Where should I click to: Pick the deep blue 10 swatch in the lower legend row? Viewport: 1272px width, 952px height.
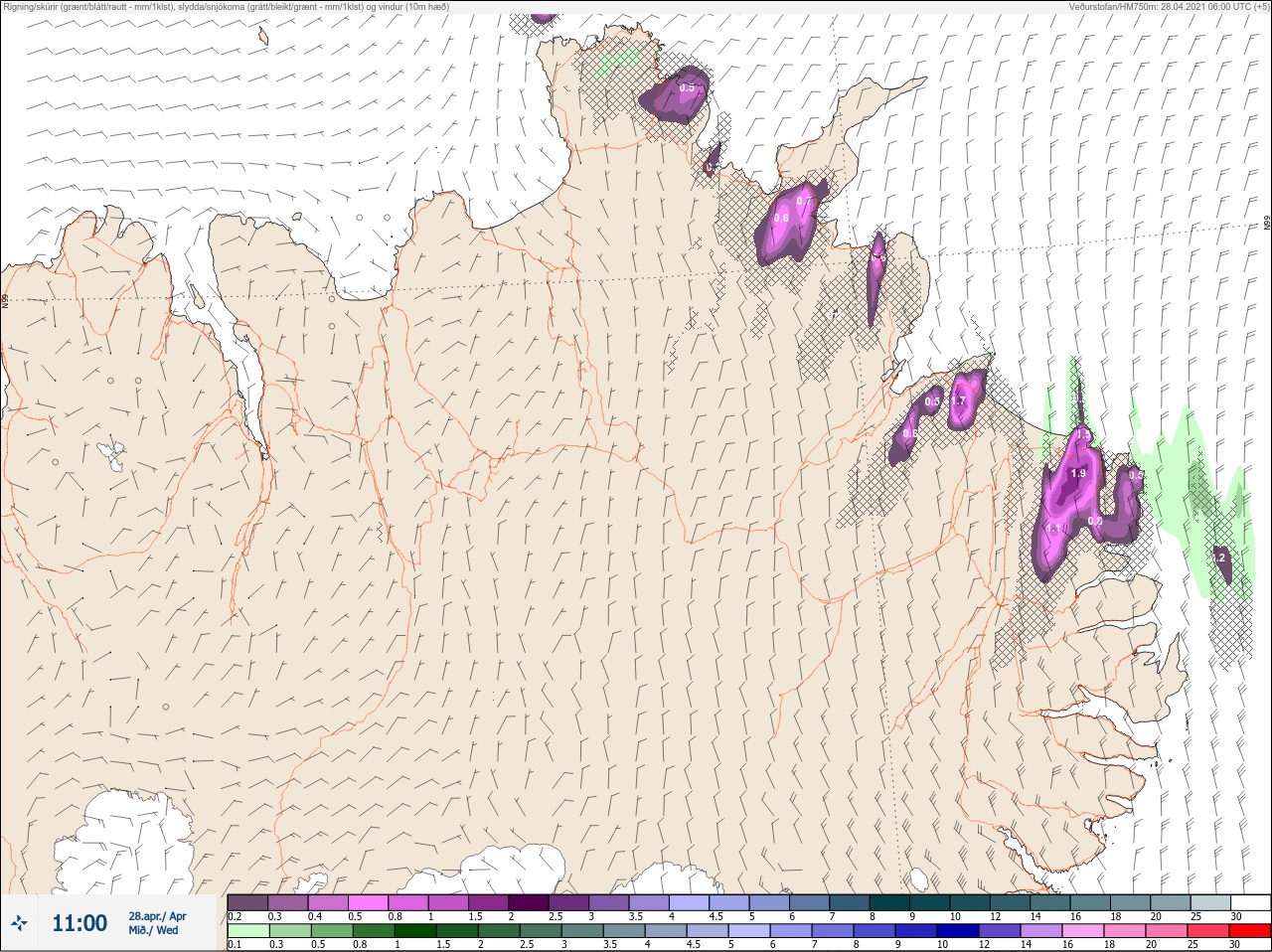(x=958, y=931)
